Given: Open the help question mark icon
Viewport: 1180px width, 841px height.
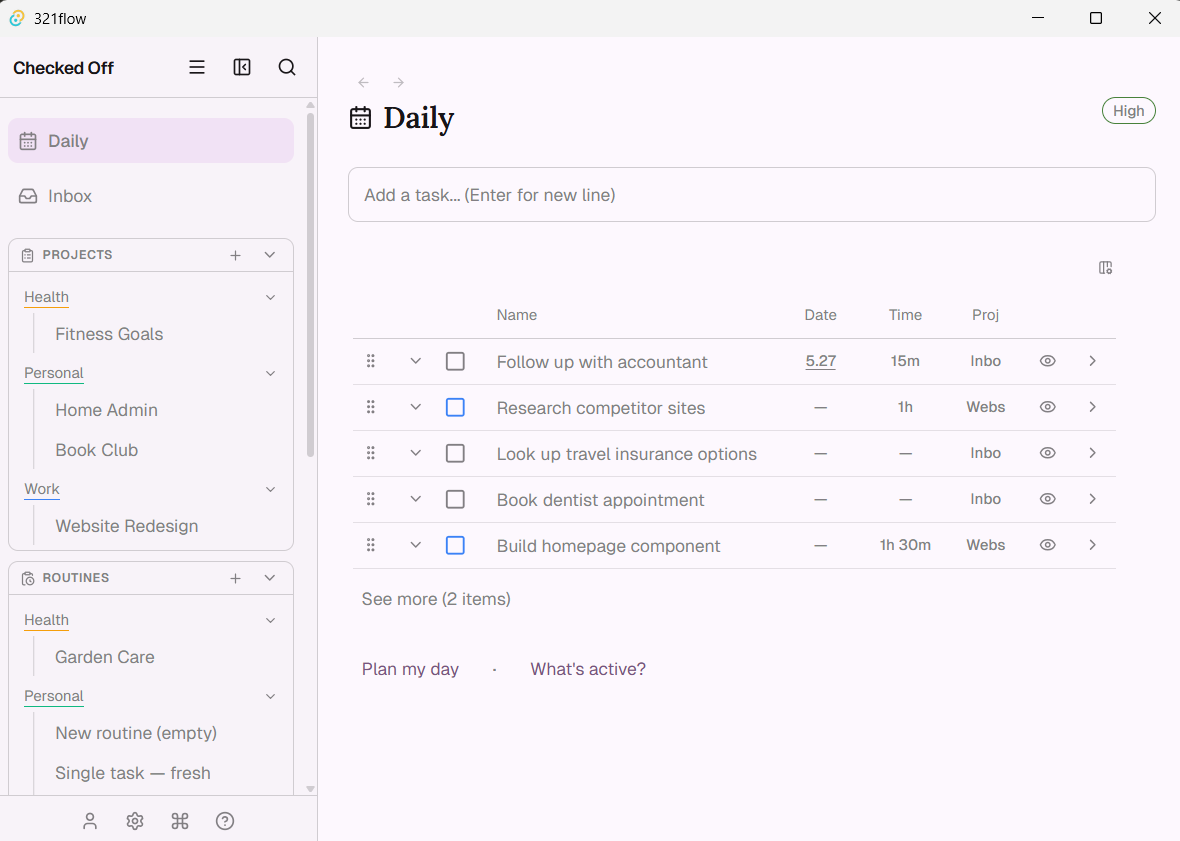Looking at the screenshot, I should point(225,821).
